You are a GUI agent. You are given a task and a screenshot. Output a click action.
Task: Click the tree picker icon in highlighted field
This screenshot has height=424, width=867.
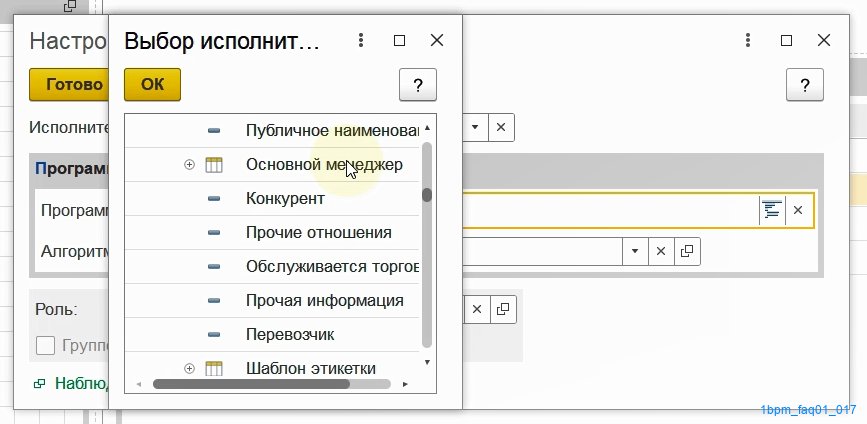tap(771, 210)
